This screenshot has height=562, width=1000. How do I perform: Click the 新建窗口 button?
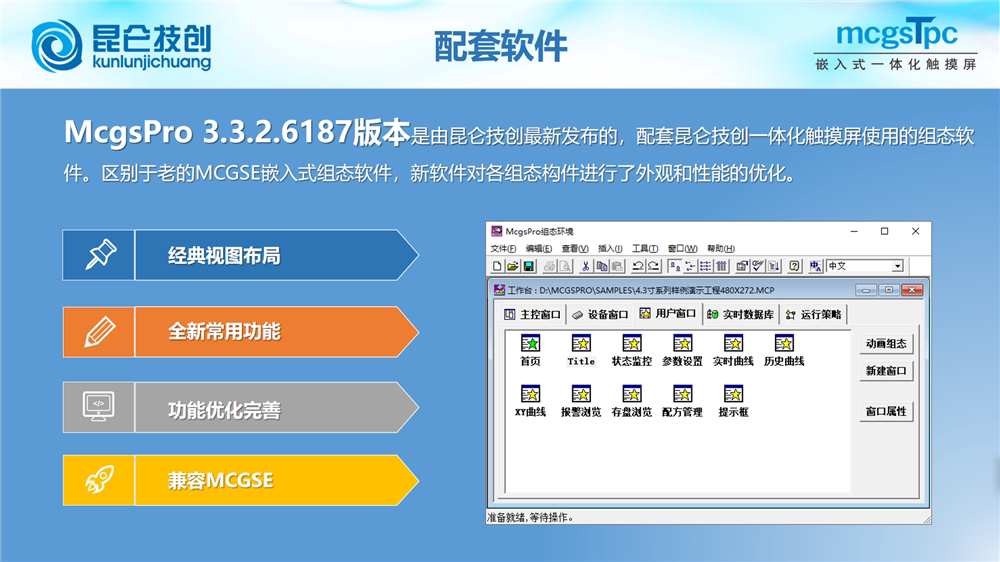pyautogui.click(x=886, y=371)
